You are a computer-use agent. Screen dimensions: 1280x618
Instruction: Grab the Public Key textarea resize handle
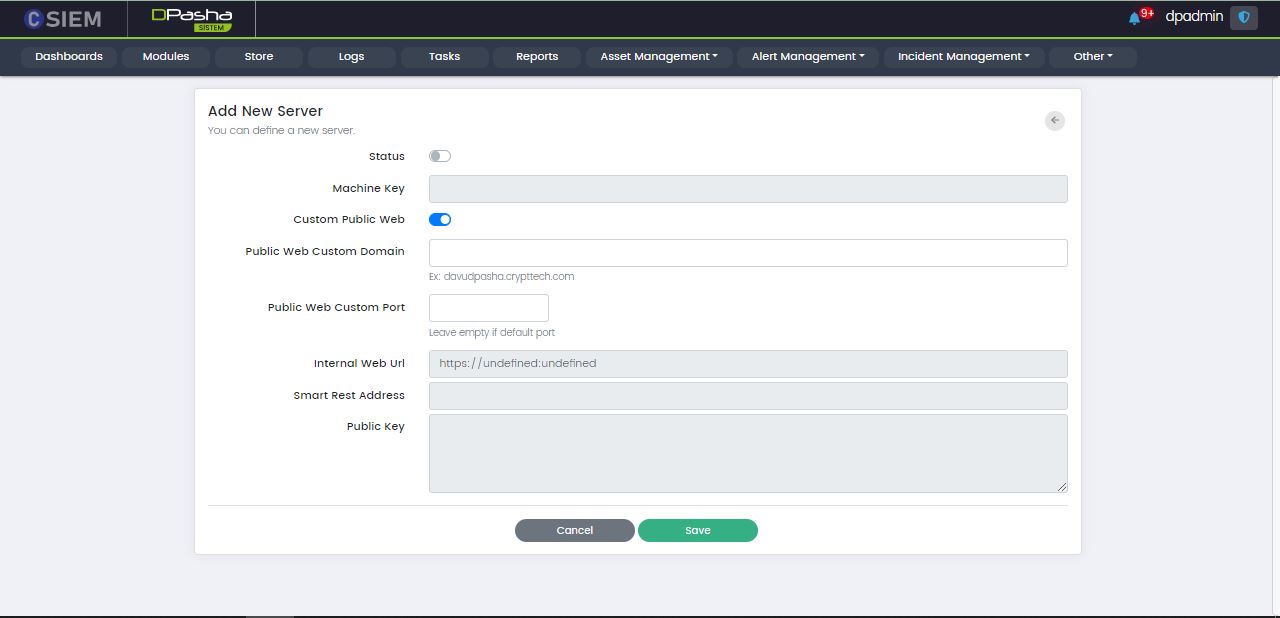pos(1062,487)
